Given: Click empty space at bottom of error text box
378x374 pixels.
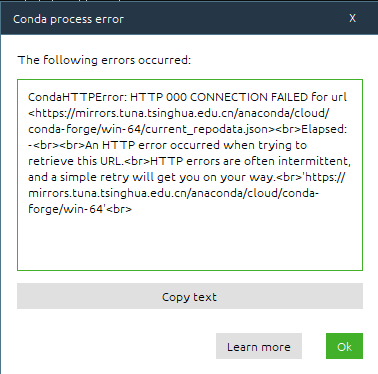Looking at the screenshot, I should 190,243.
